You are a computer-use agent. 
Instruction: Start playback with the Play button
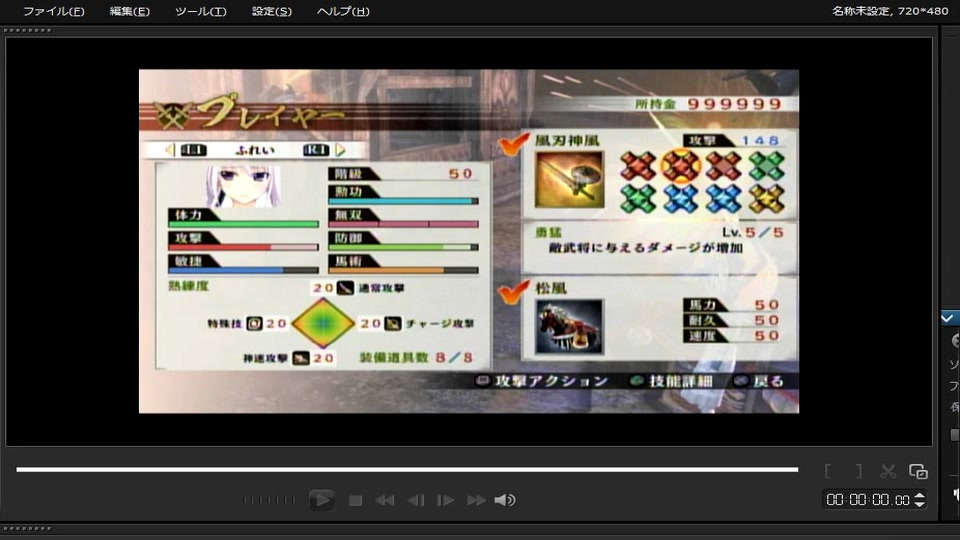pyautogui.click(x=321, y=500)
